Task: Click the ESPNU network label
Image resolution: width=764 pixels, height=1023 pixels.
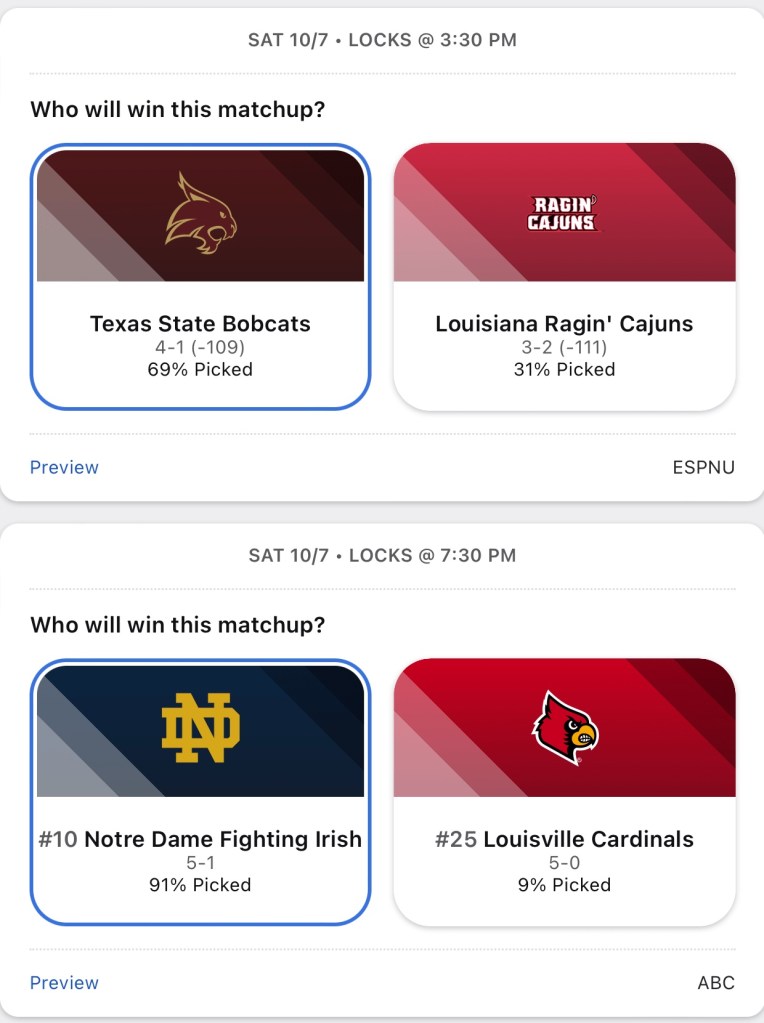Action: [703, 467]
